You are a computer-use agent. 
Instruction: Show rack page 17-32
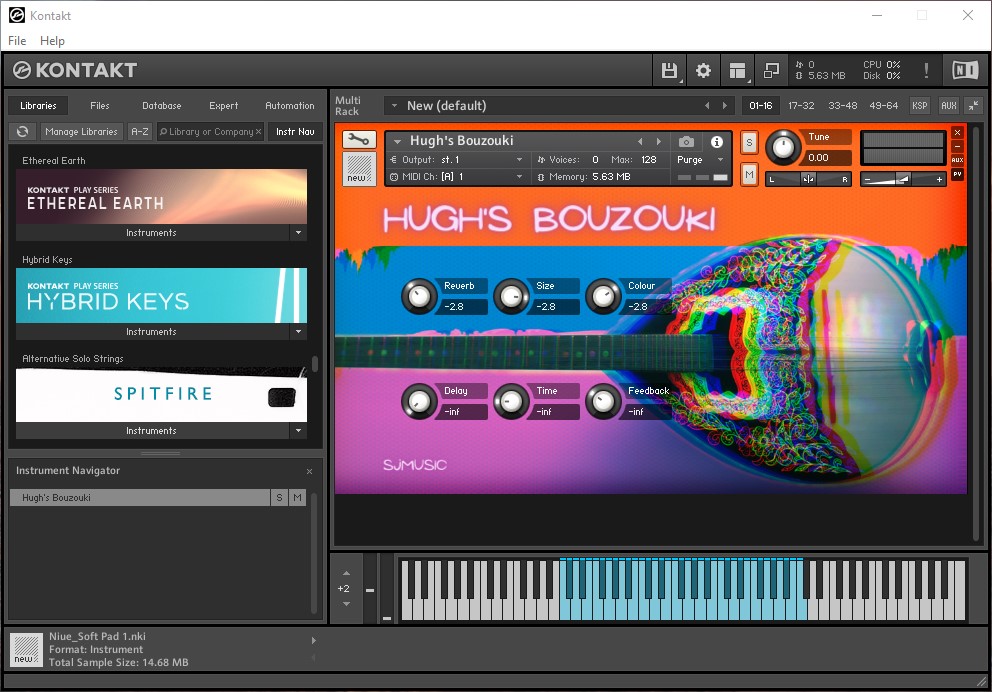pos(801,106)
